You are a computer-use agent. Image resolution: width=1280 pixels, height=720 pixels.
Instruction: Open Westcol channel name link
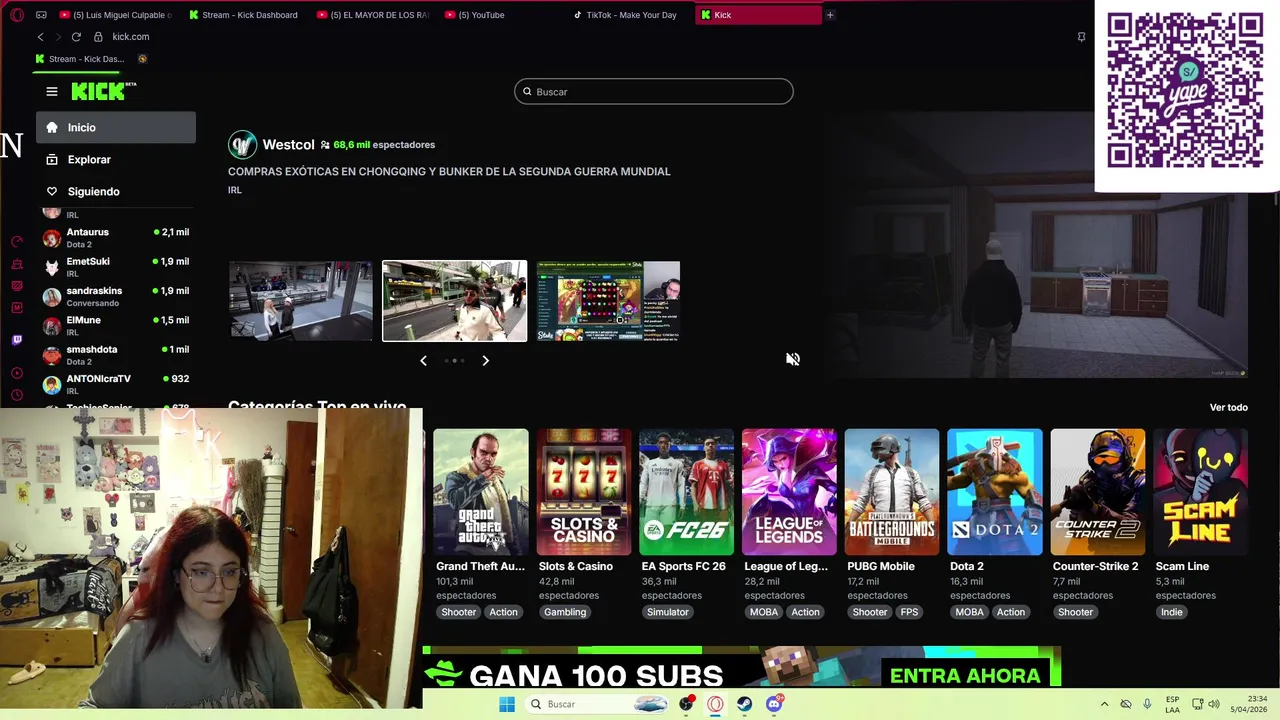(288, 145)
